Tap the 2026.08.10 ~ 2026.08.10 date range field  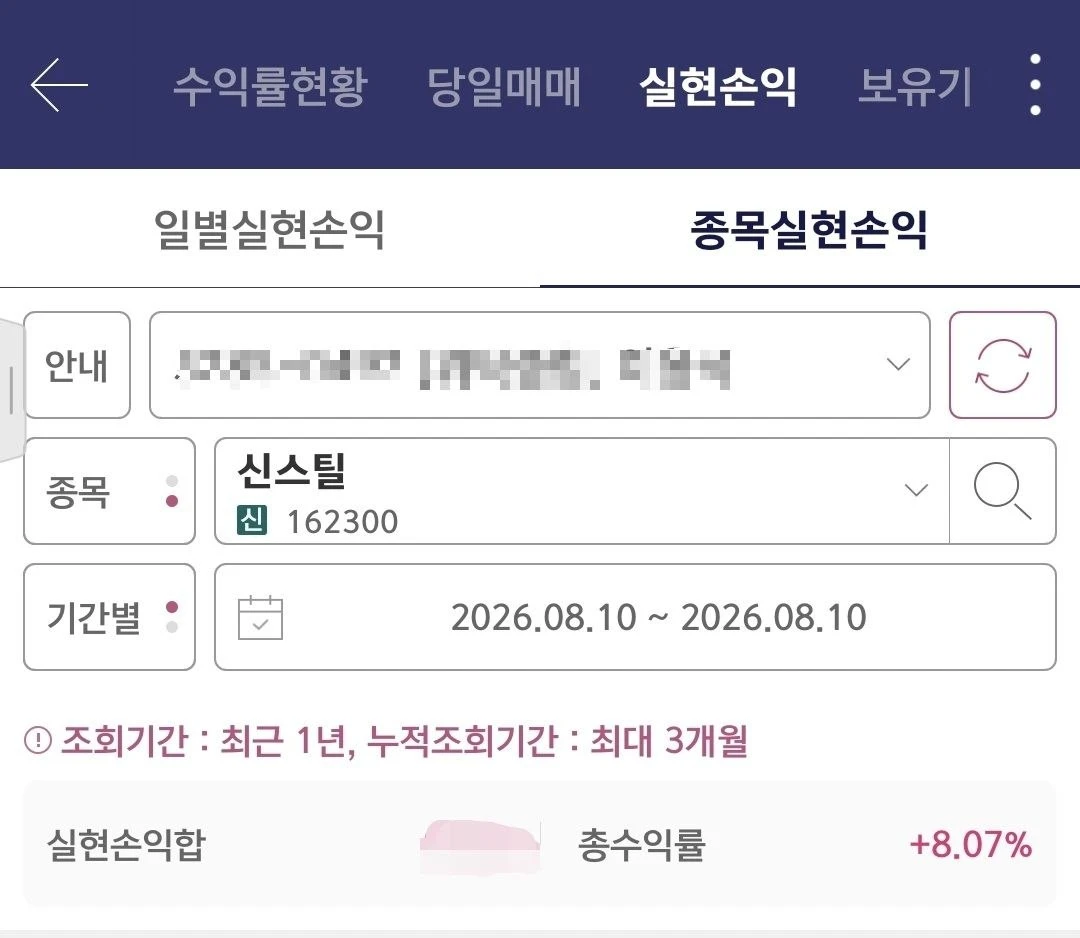click(x=635, y=617)
